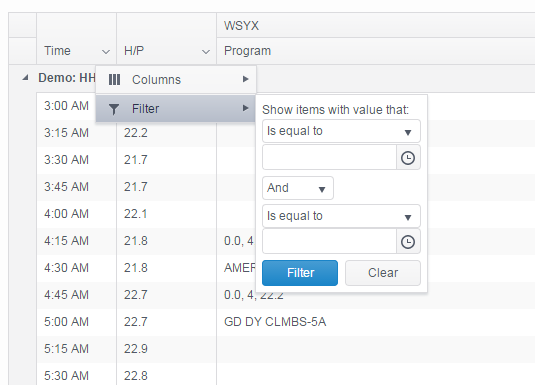535x385 pixels.
Task: Click the blue Filter button
Action: [x=300, y=273]
